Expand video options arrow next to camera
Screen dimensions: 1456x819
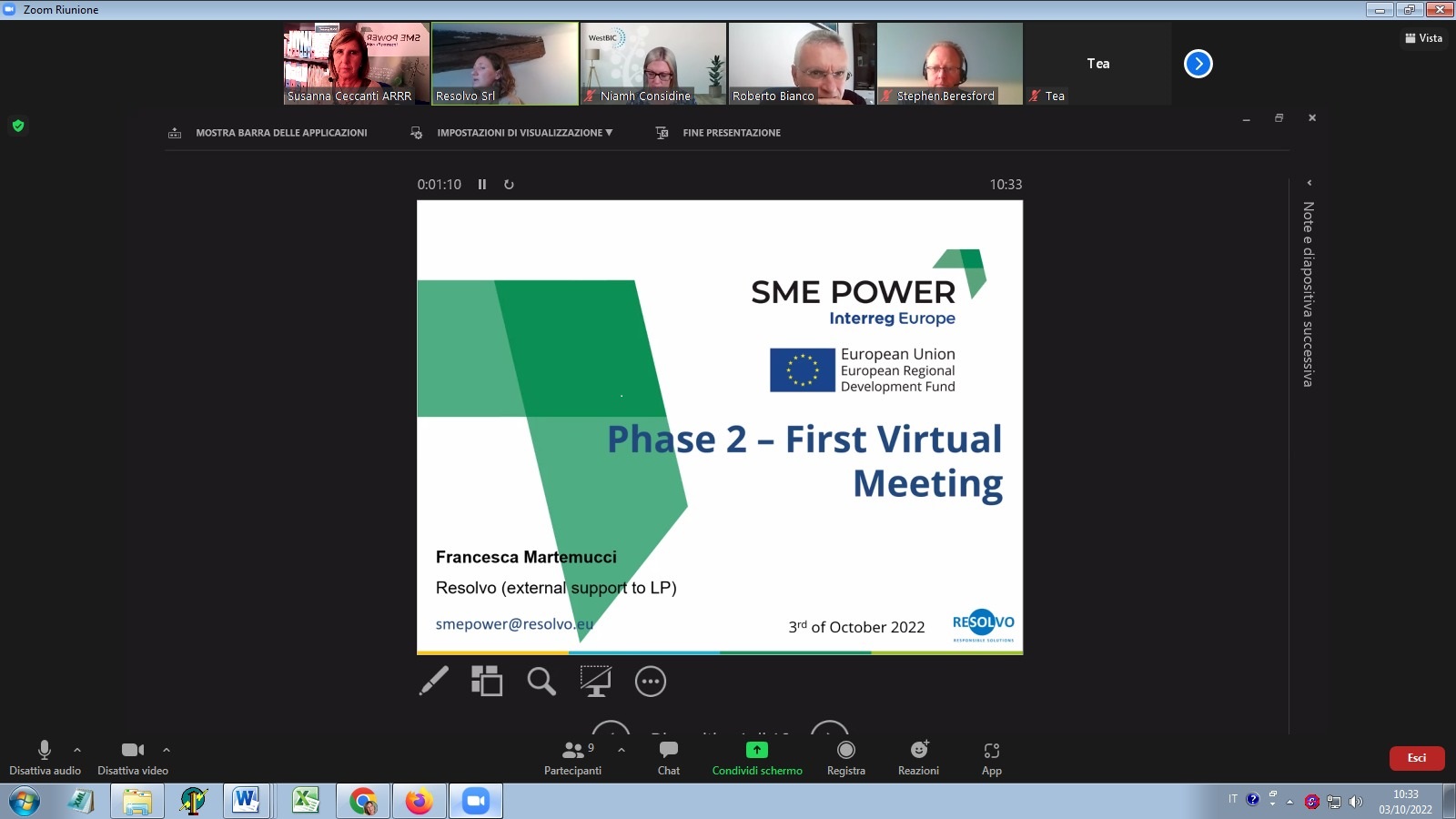coord(167,750)
